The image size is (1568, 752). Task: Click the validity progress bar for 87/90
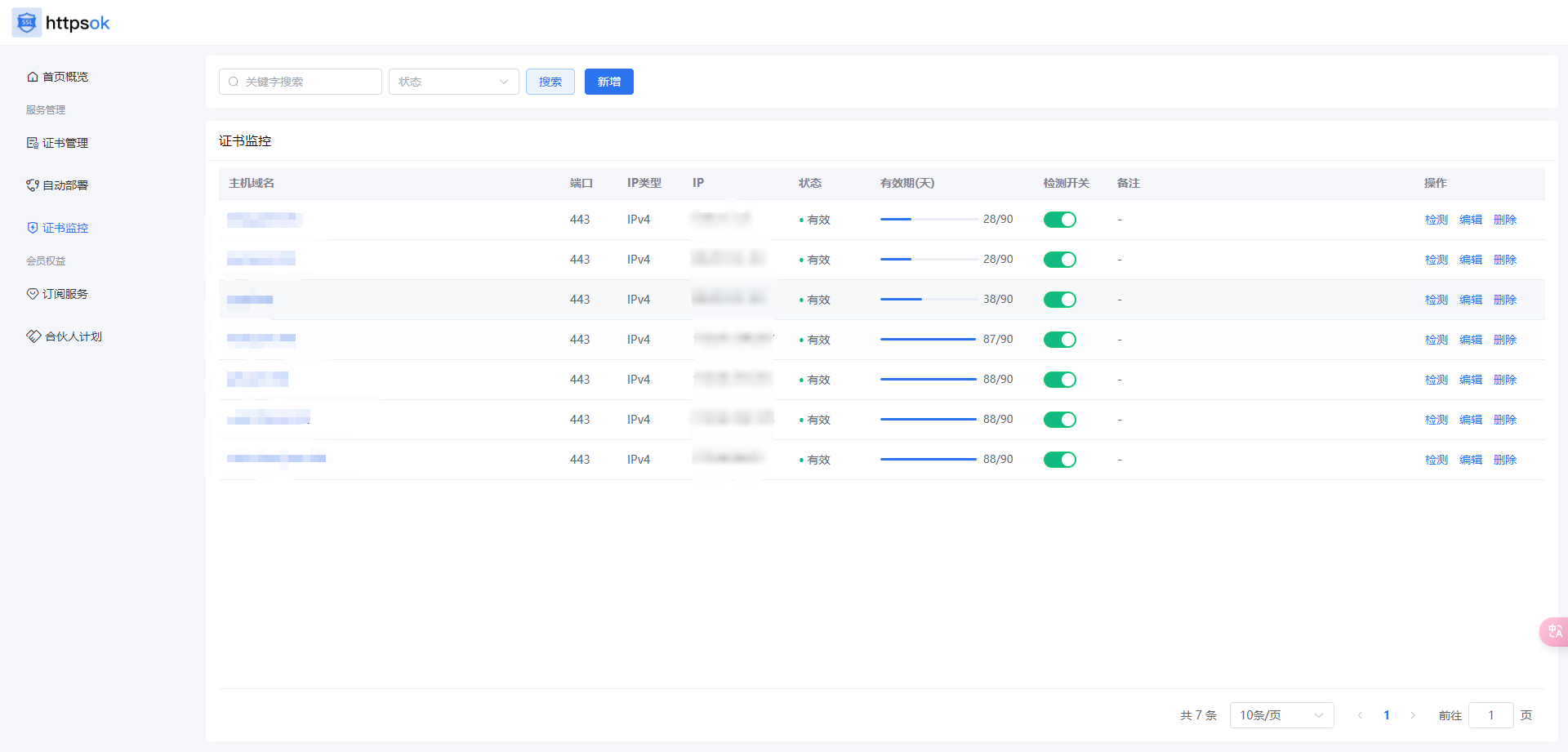[x=929, y=340]
